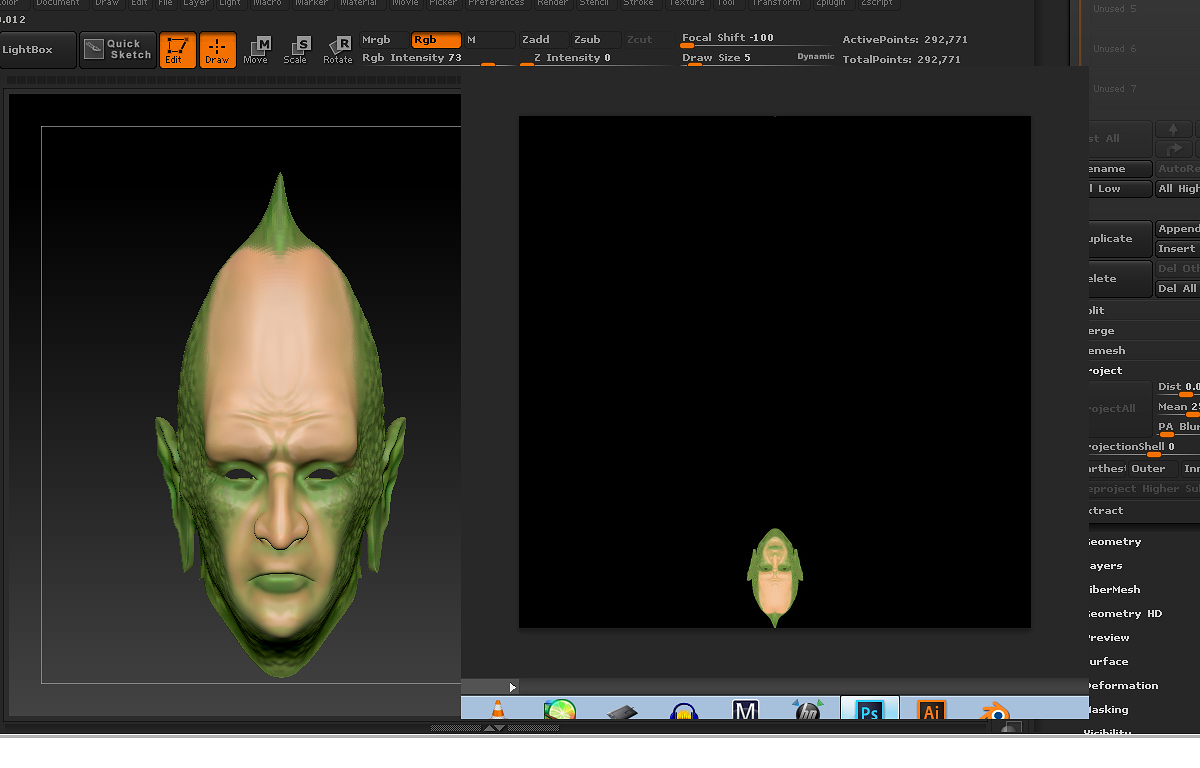
Task: Open the Picker menu
Action: coord(443,4)
